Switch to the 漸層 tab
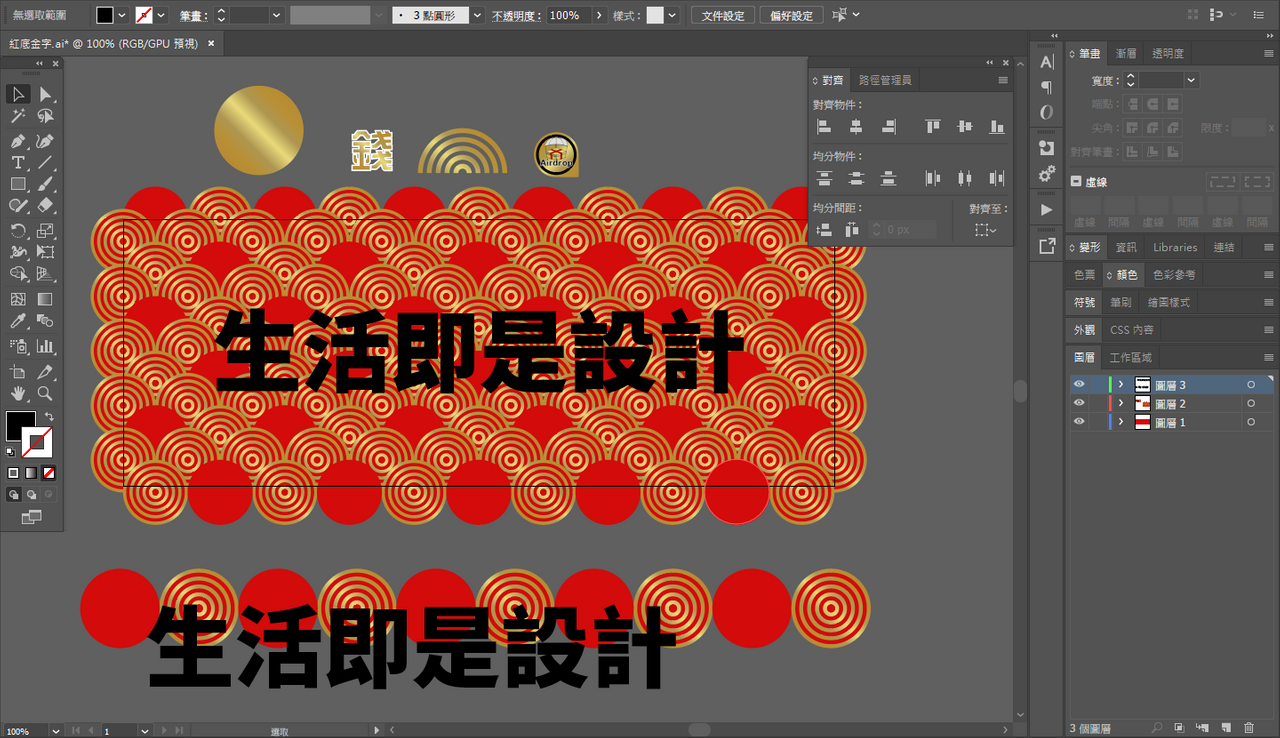The width and height of the screenshot is (1280, 738). [1126, 54]
